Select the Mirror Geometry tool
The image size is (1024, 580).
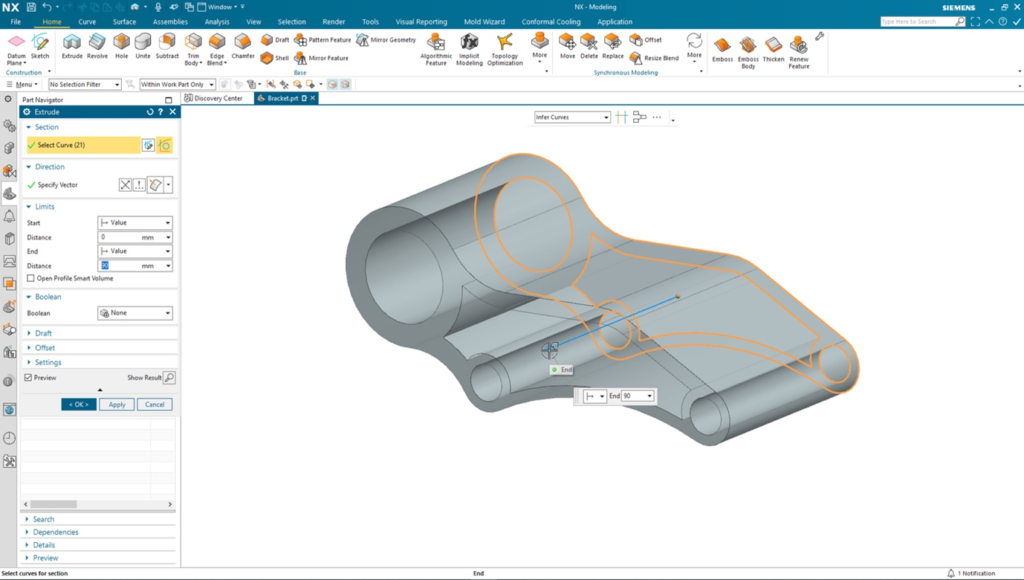pos(389,41)
